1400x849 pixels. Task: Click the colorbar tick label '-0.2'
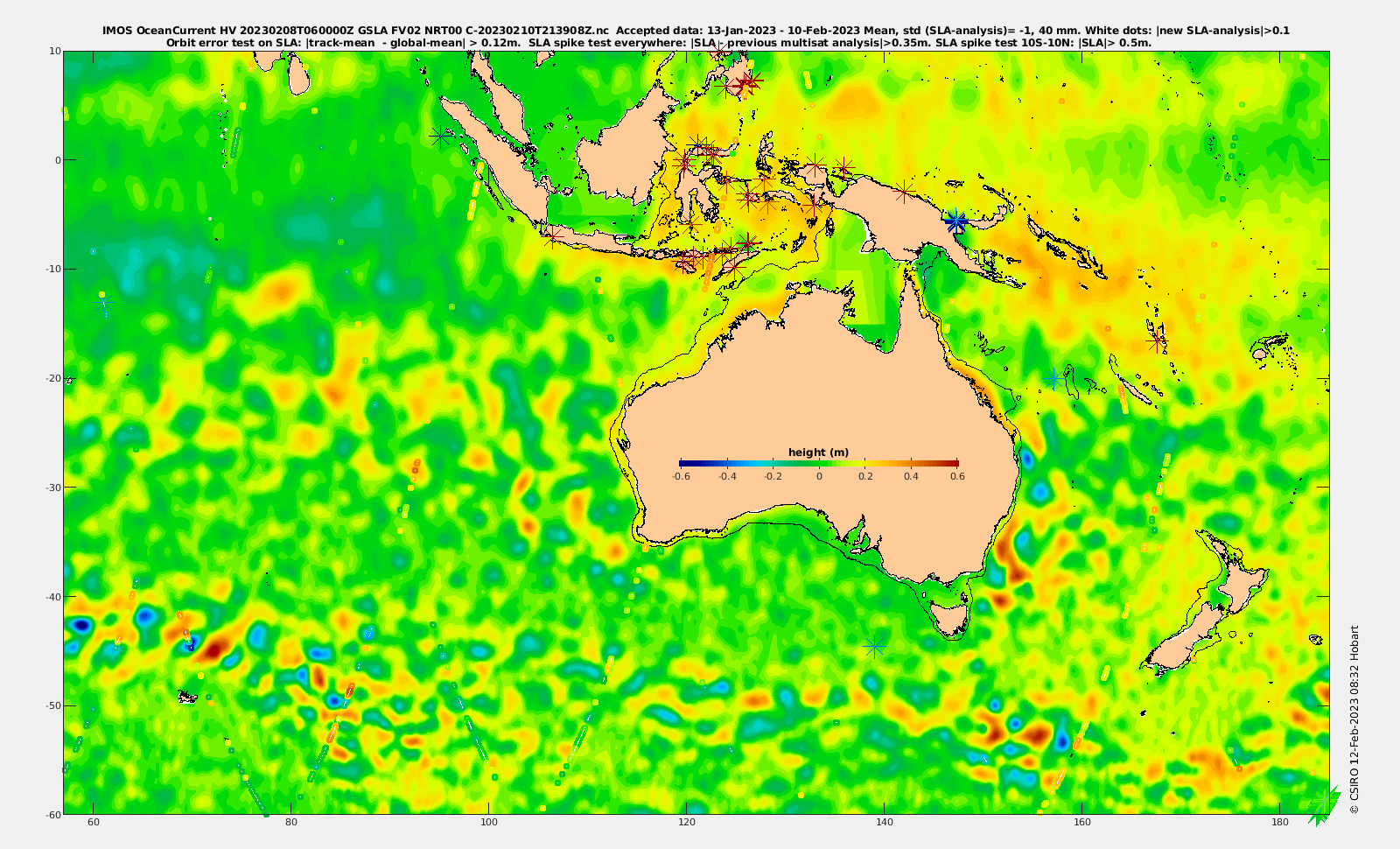pos(773,477)
